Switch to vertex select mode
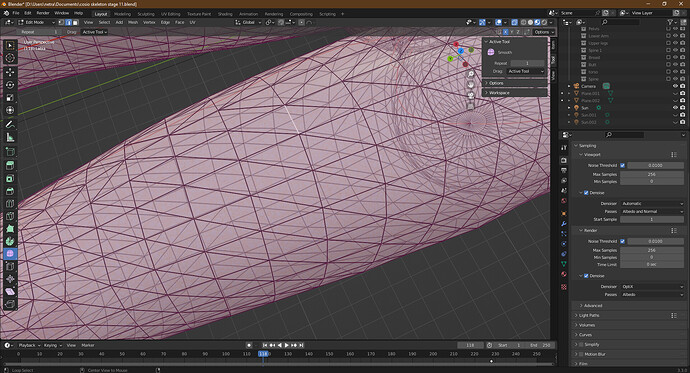This screenshot has height=373, width=690. coord(61,22)
